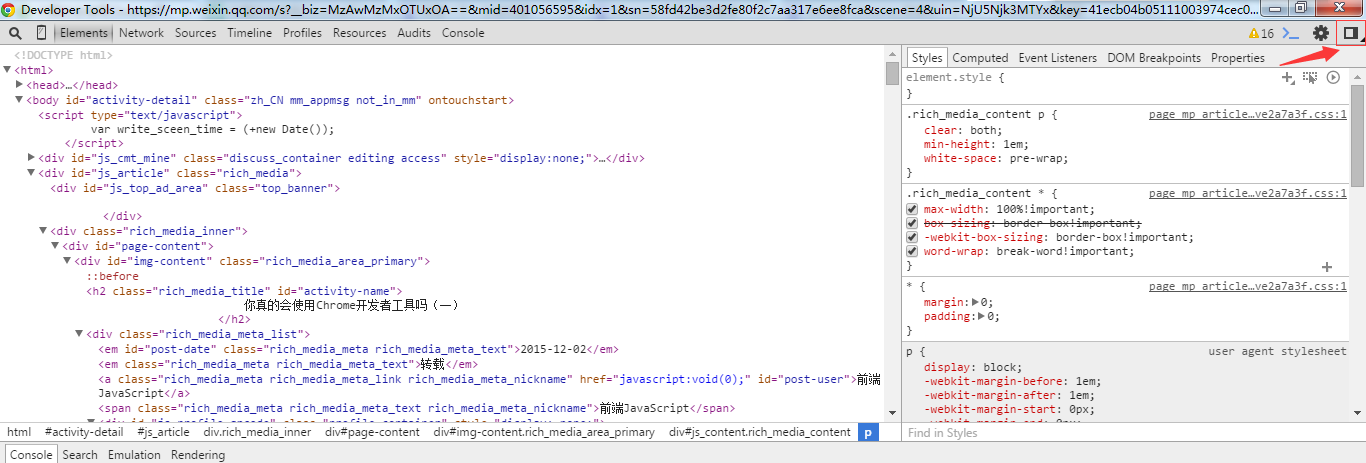Select #activity-detail breadcrumb

tap(84, 432)
